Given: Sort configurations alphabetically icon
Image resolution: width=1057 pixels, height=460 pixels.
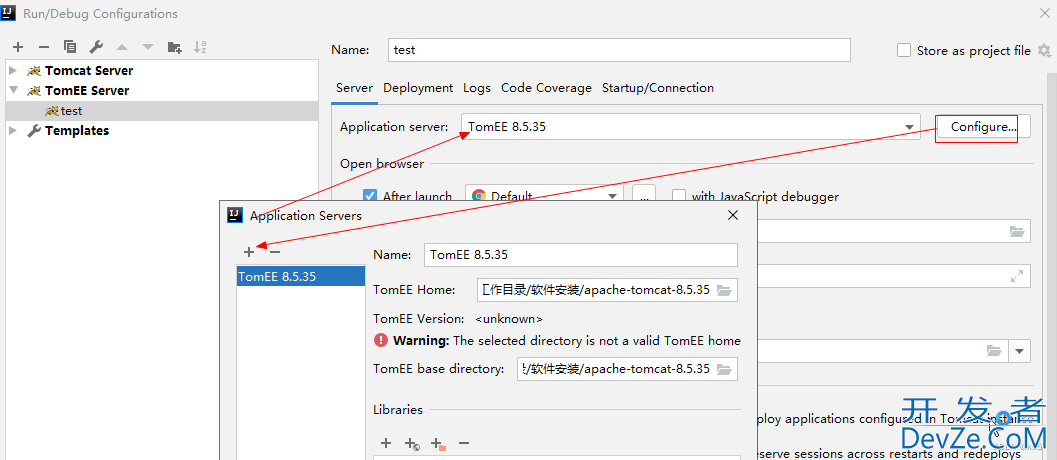Looking at the screenshot, I should (x=200, y=47).
